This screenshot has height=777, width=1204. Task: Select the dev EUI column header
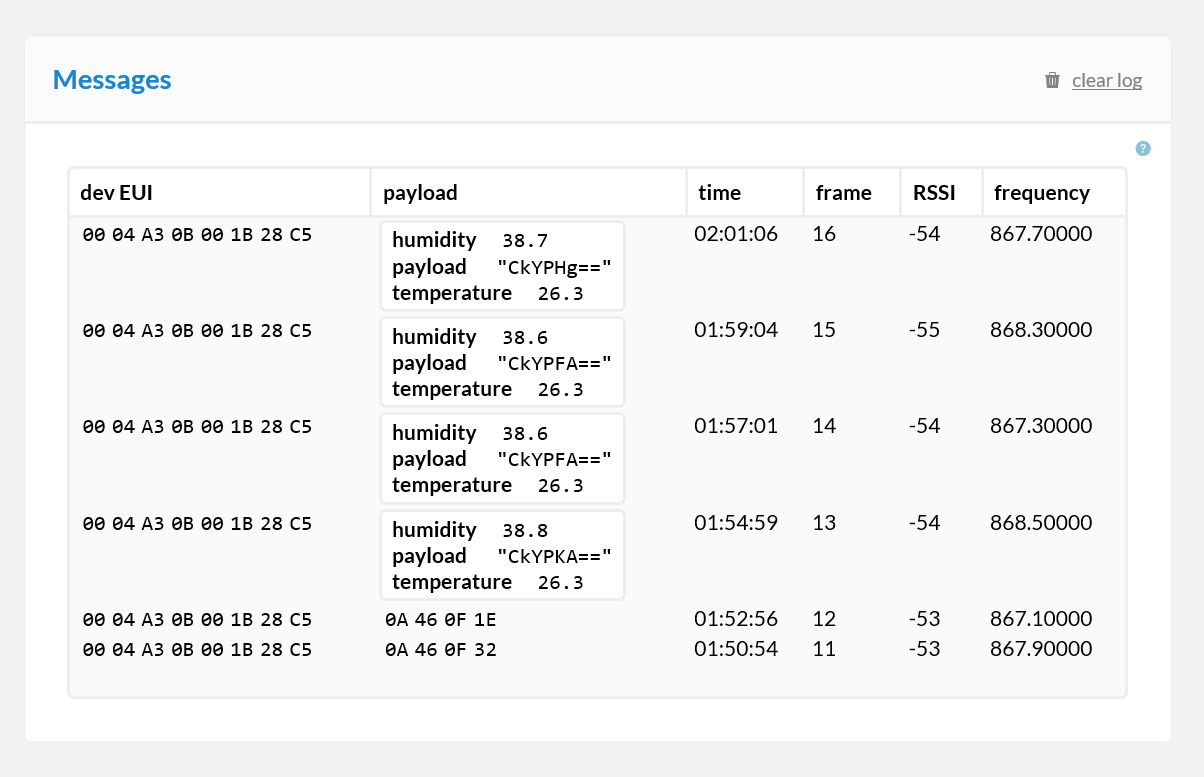pos(116,193)
